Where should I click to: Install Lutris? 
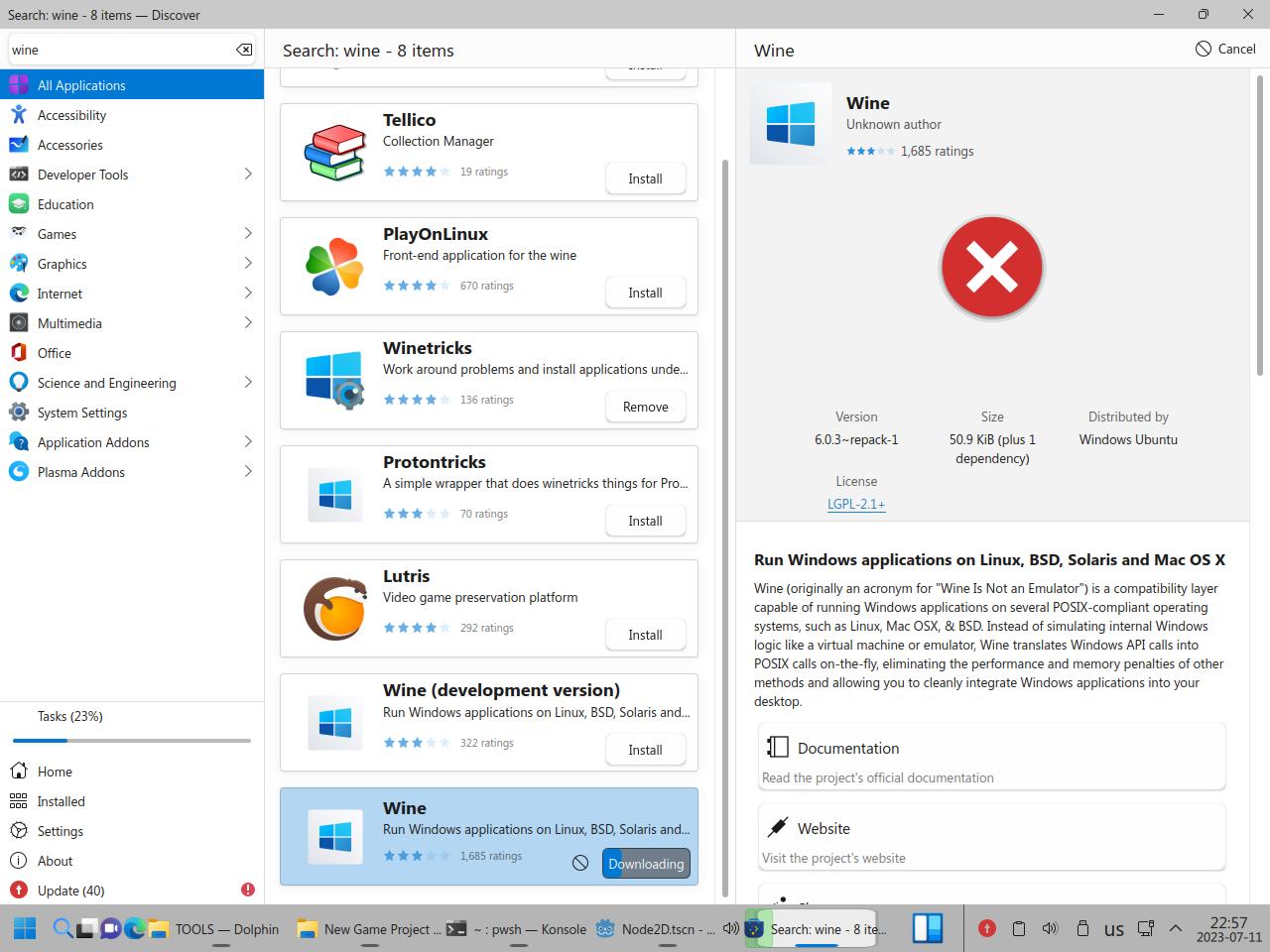tap(645, 635)
